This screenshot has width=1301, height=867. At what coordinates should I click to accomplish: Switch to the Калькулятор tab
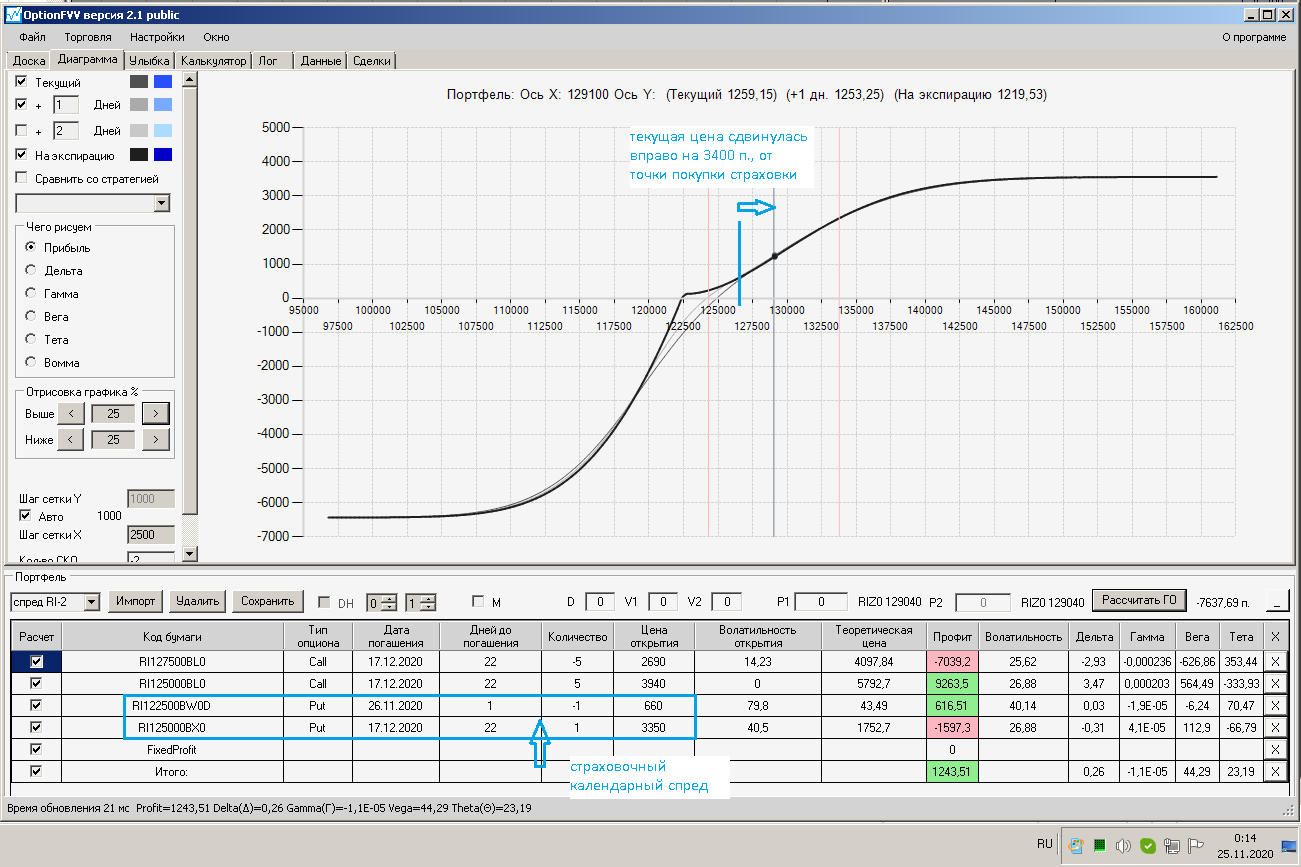(213, 61)
